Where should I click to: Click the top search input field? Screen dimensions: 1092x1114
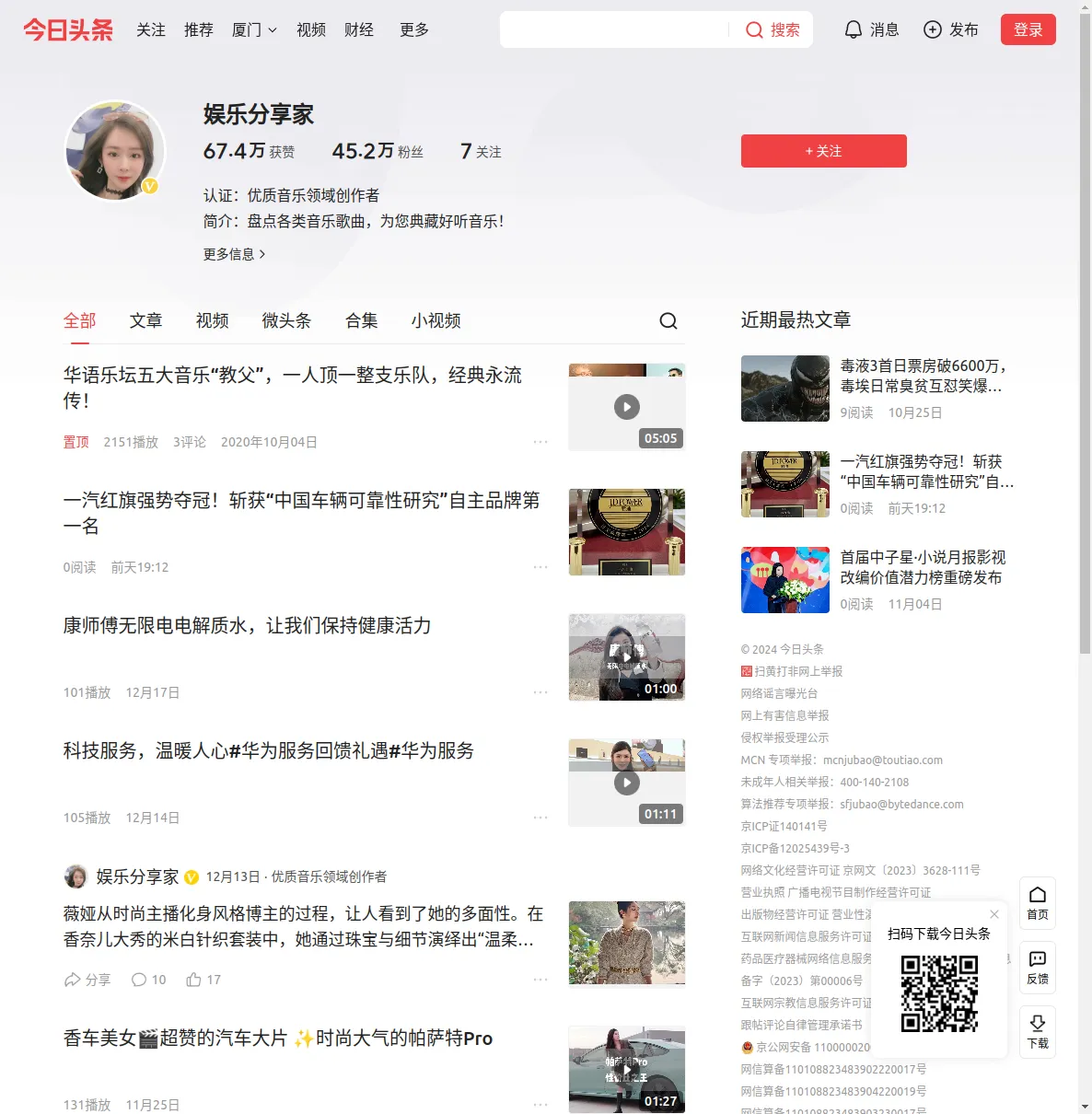(x=615, y=29)
